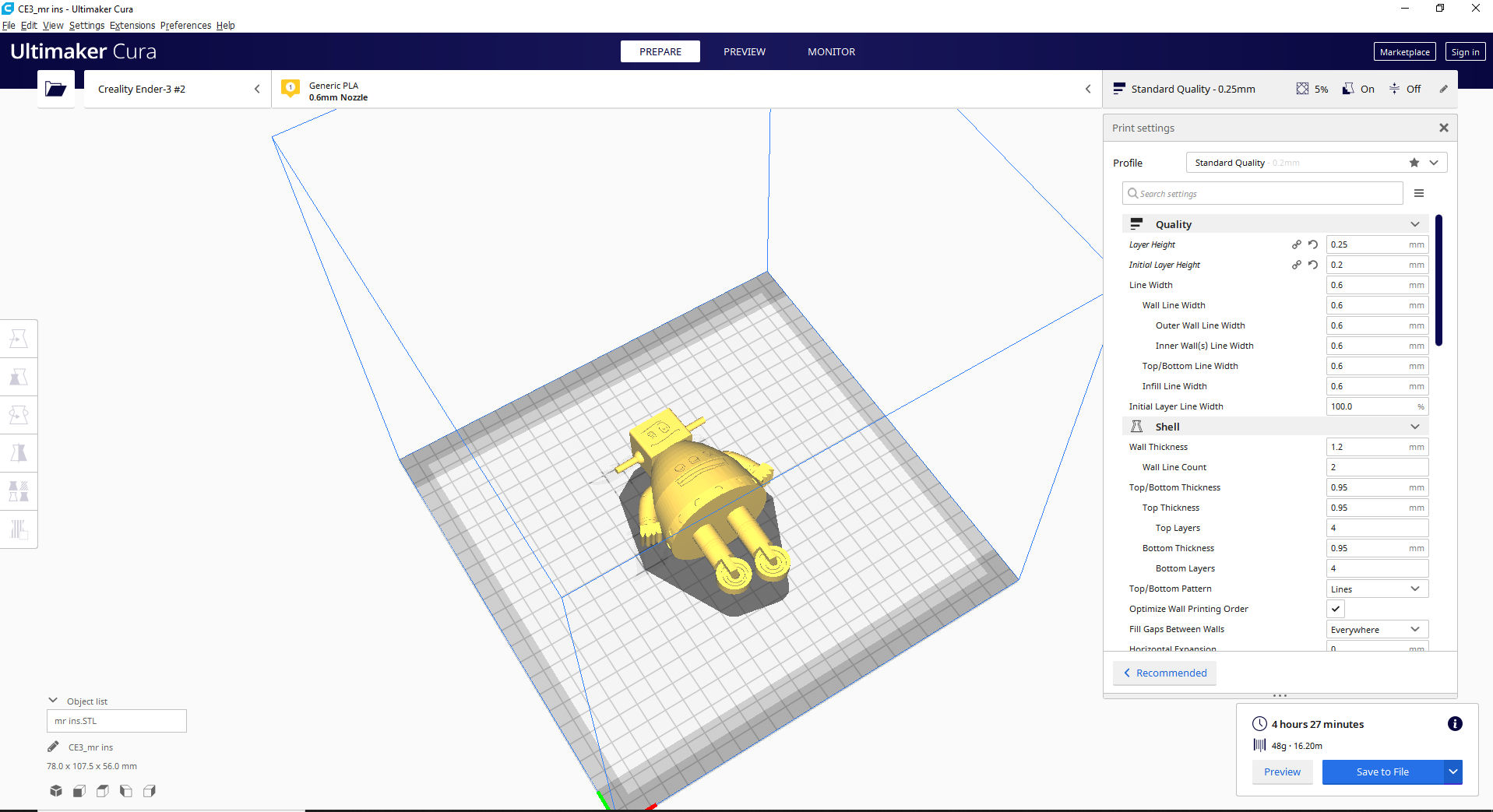Select the Move tool in left toolbar
1493x812 pixels.
(19, 339)
